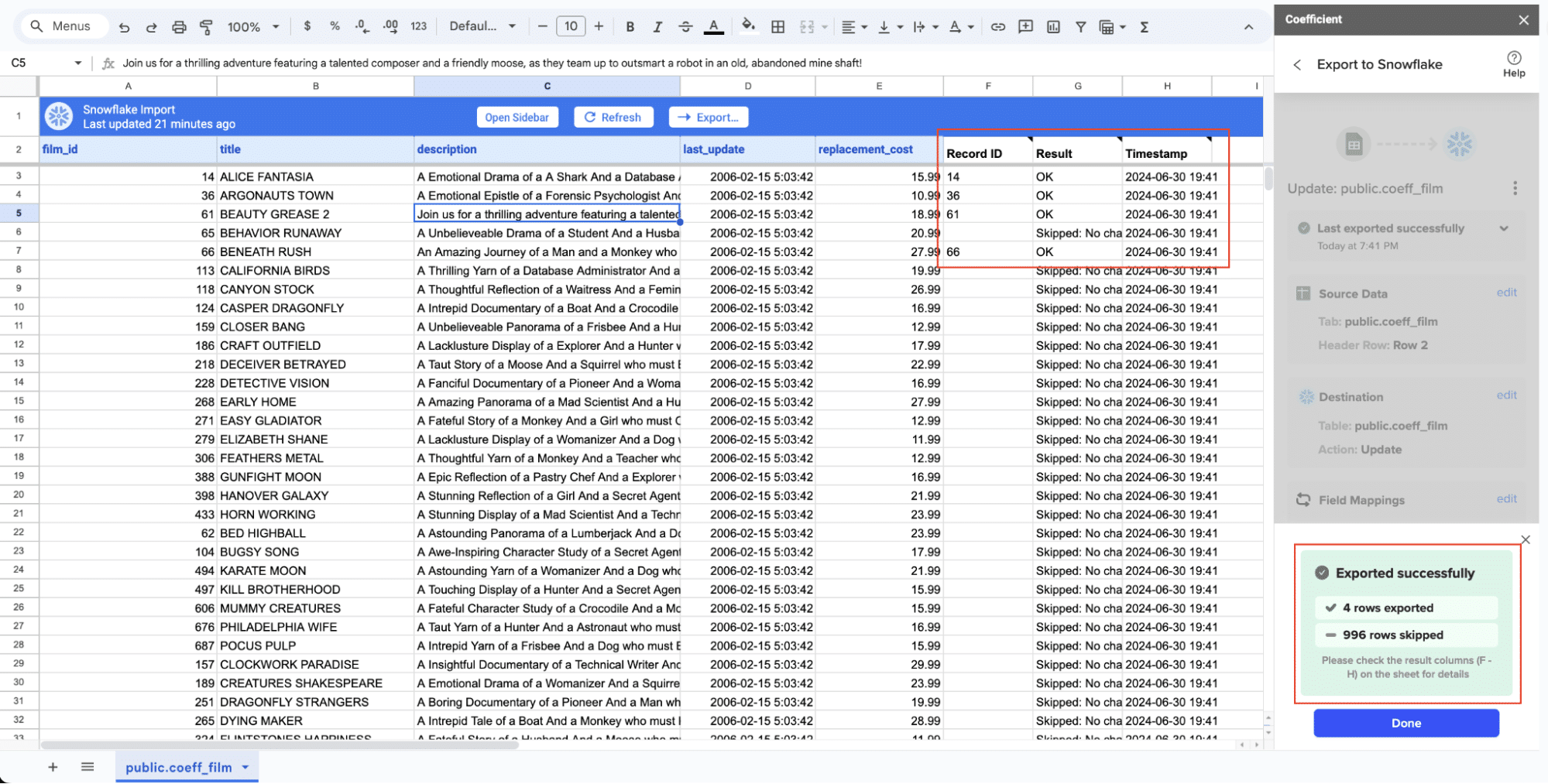Open text rotation dropdown
The height and width of the screenshot is (784, 1548).
[961, 27]
